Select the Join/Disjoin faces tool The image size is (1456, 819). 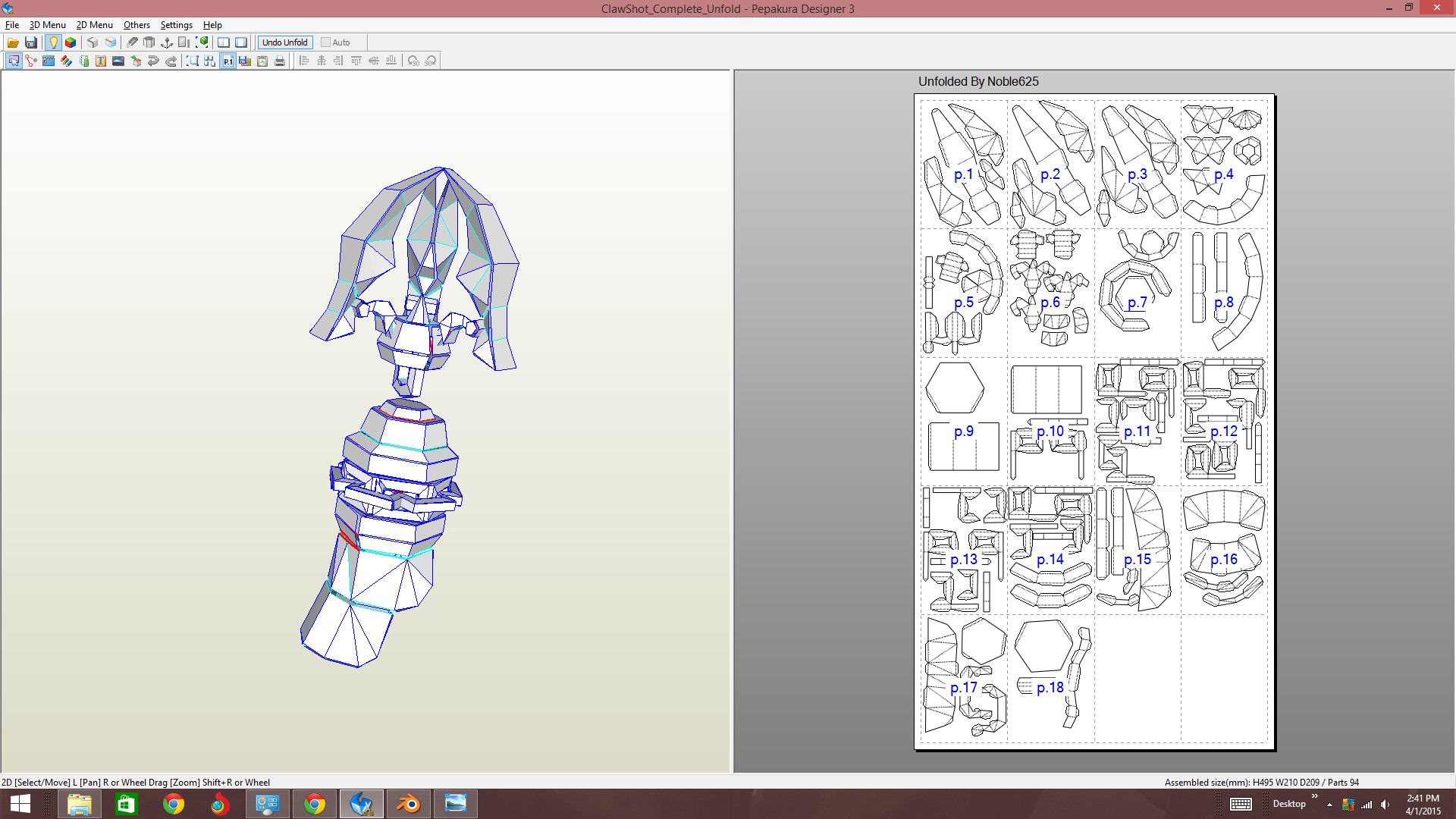tap(31, 61)
